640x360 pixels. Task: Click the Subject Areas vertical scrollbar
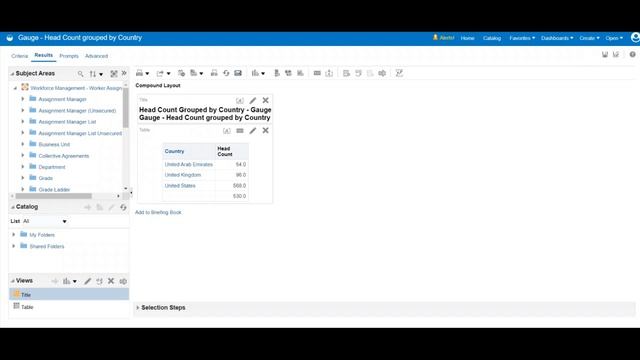(126, 108)
